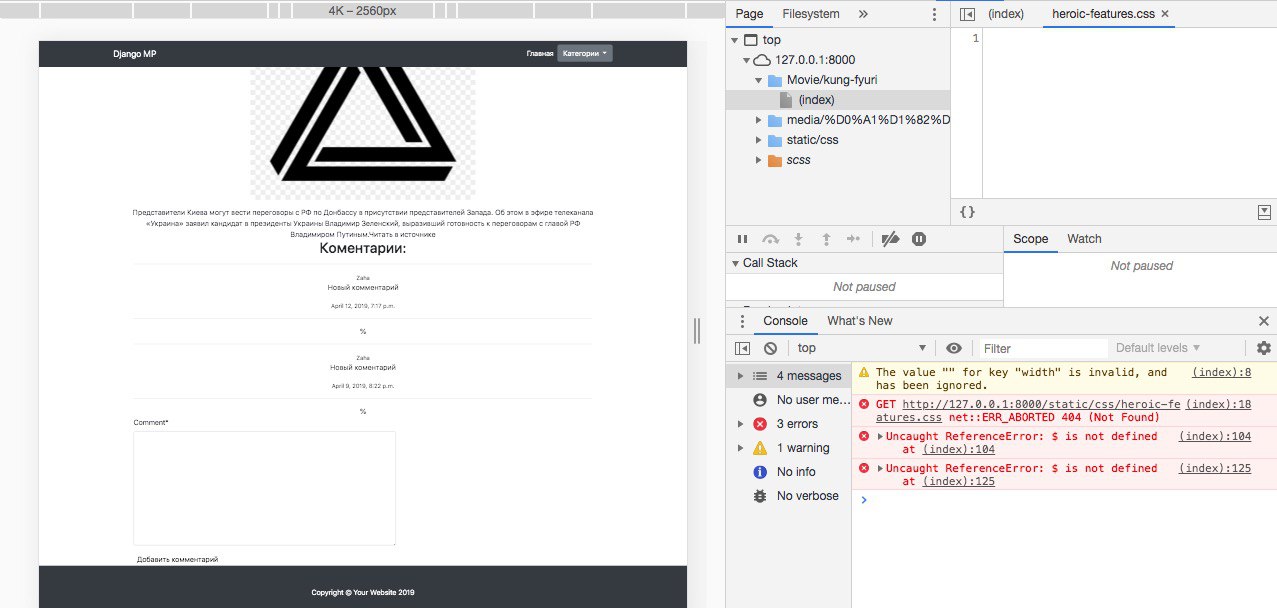Click the step over function icon
The height and width of the screenshot is (608, 1277).
click(x=770, y=239)
